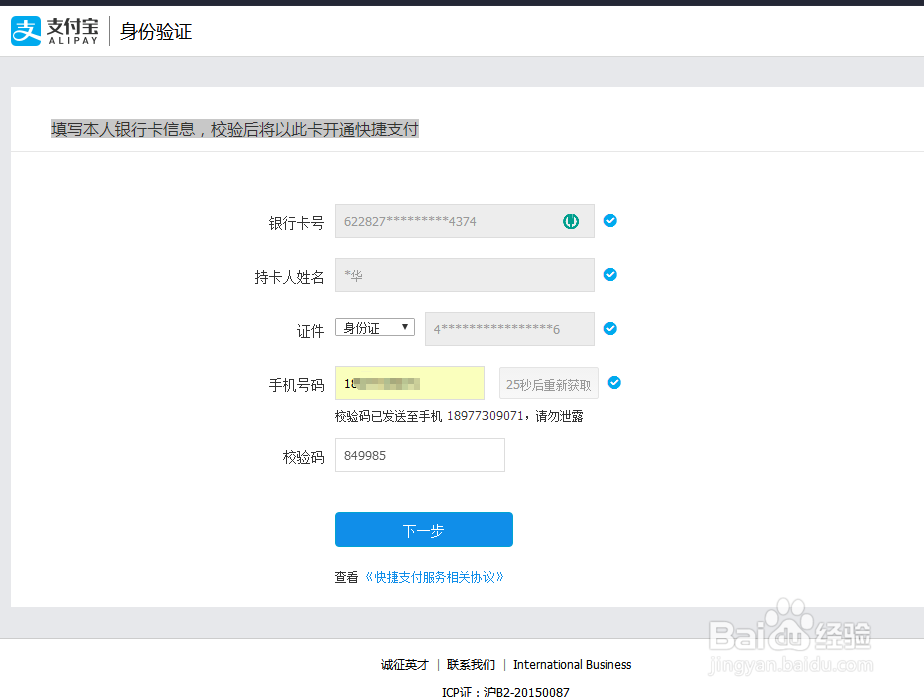Open the International Business link
The image size is (924, 697).
(572, 664)
